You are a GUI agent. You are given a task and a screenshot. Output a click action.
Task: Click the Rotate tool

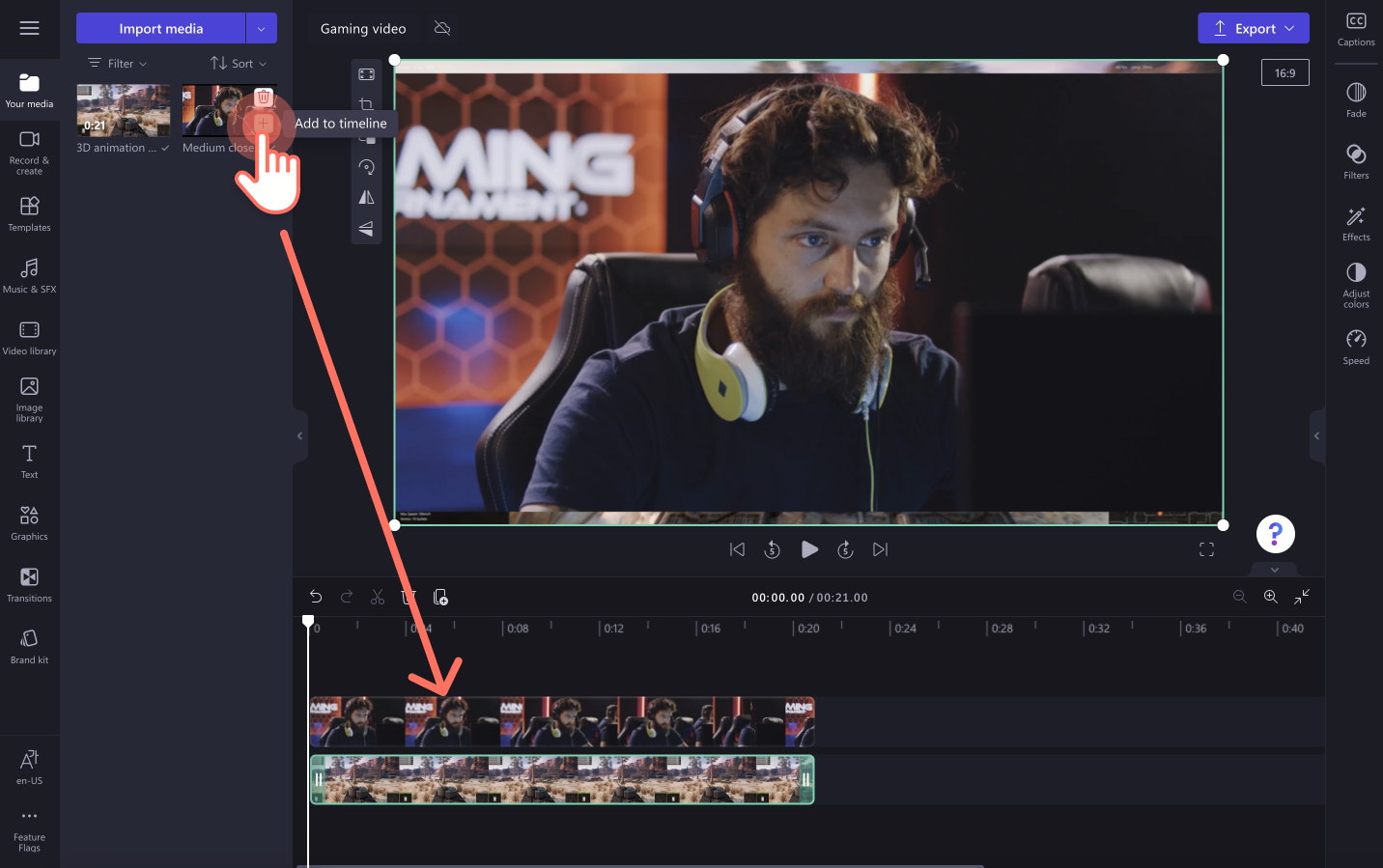click(x=366, y=167)
